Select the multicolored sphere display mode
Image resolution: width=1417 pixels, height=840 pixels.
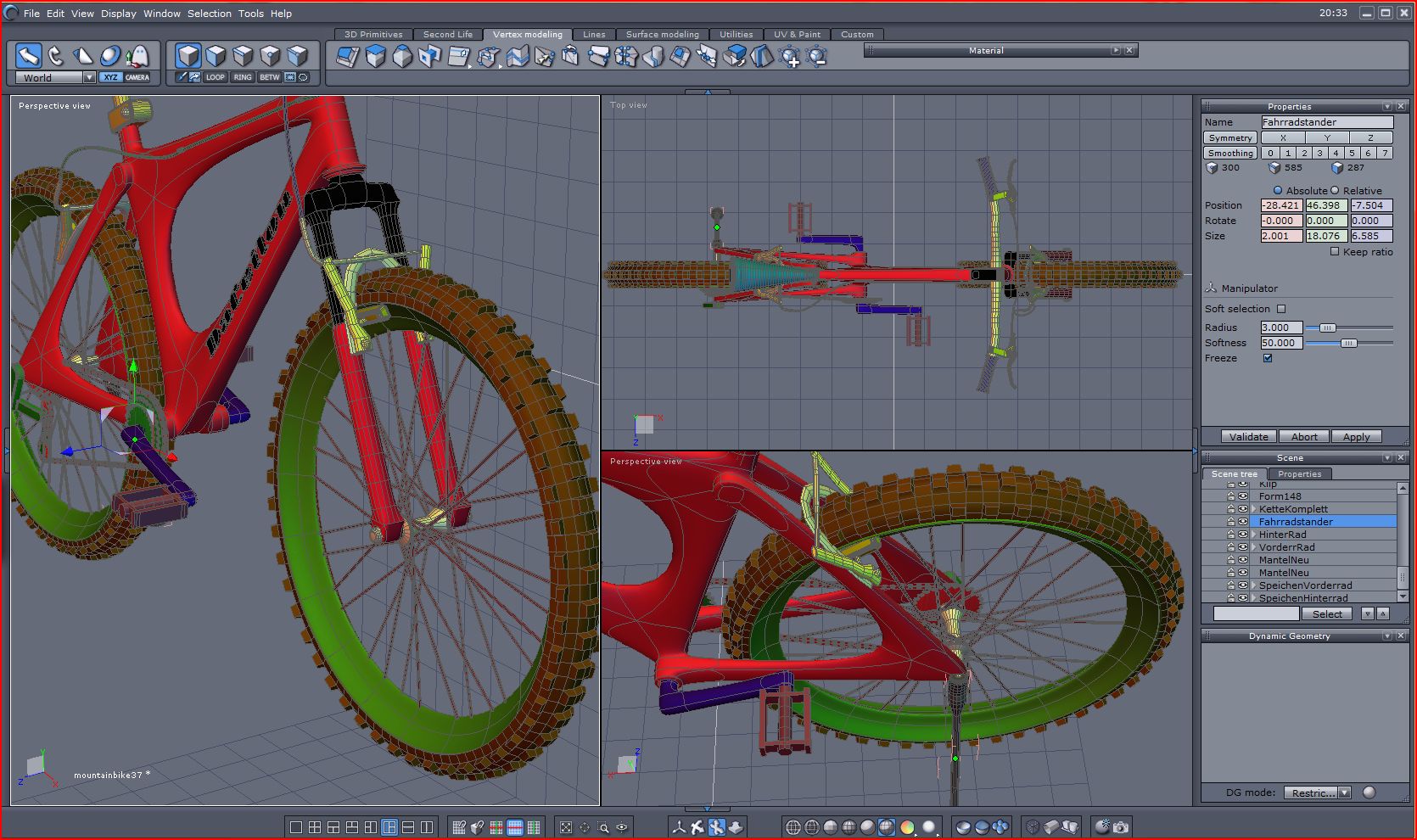(907, 827)
